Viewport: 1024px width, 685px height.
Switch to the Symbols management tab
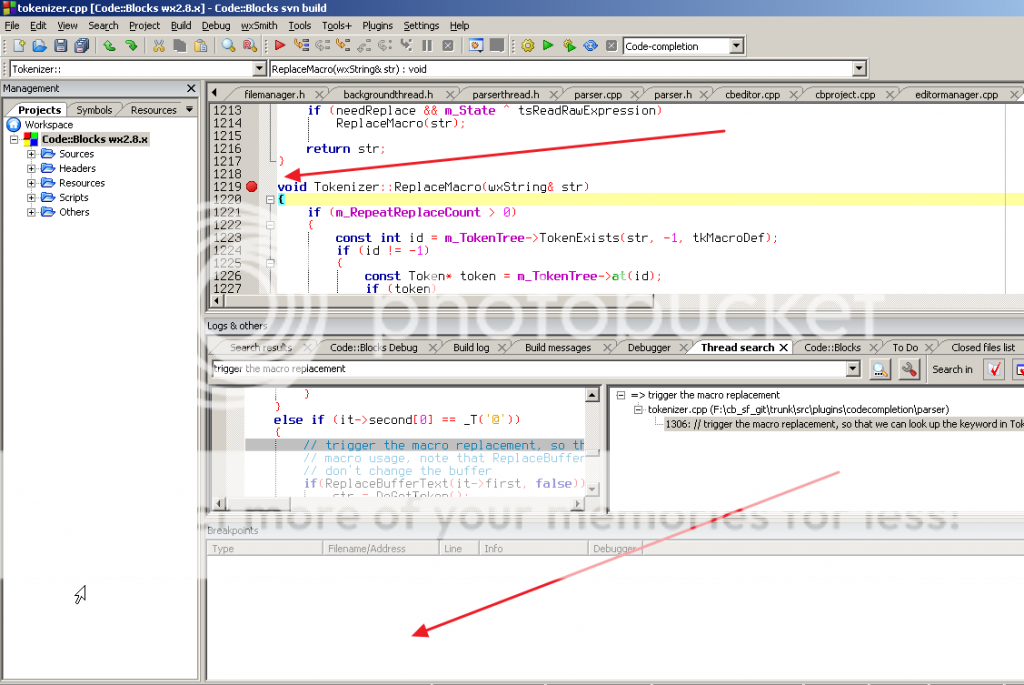pyautogui.click(x=94, y=110)
